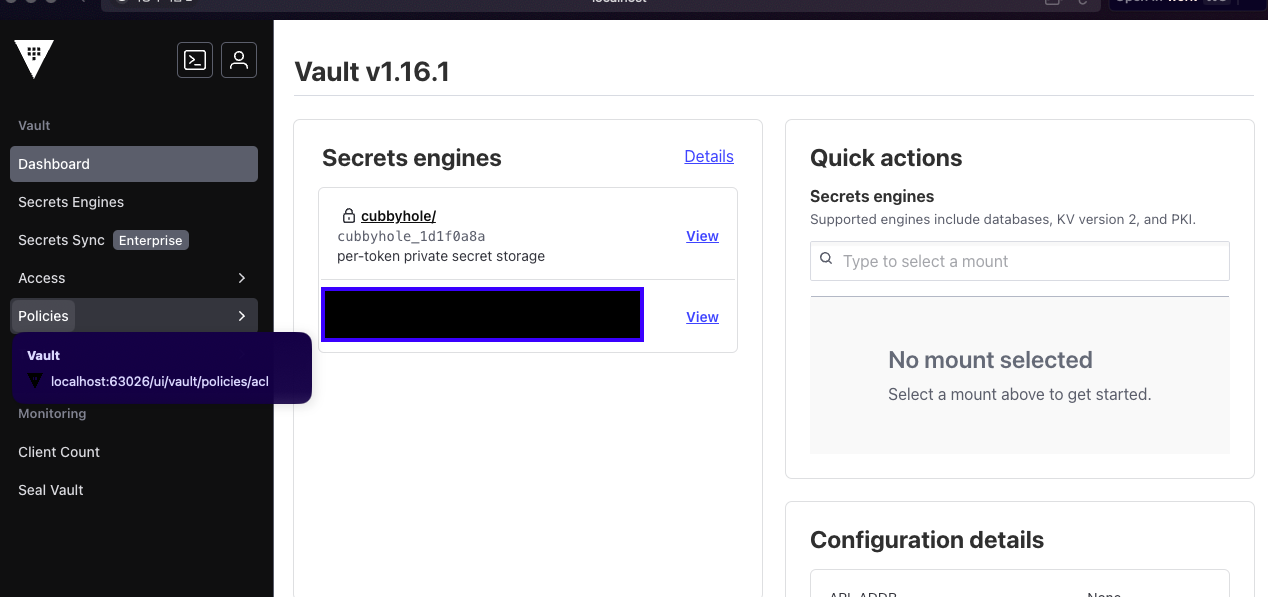1268x597 pixels.
Task: Click 'per-token private secret storage' text
Action: [x=441, y=256]
